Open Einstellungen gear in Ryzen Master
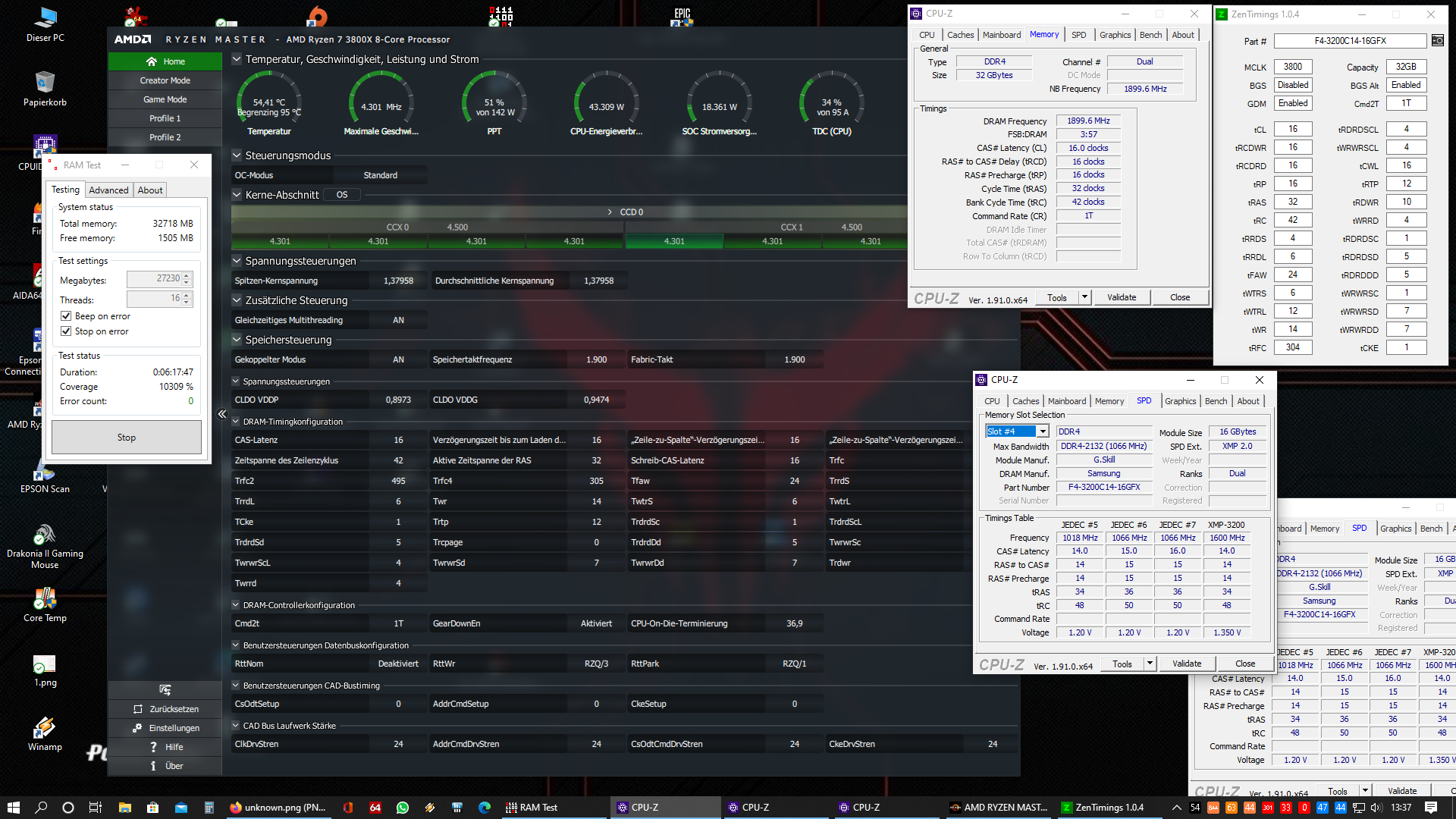This screenshot has width=1456, height=819. point(137,728)
